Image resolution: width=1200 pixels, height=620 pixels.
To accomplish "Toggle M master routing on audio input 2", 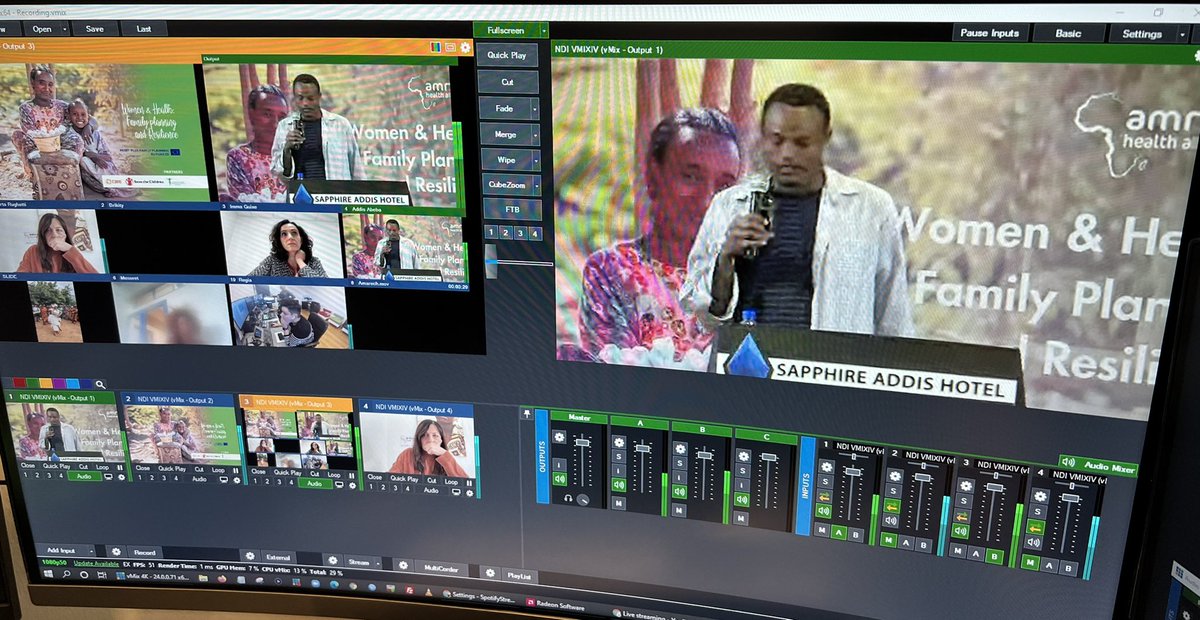I will (x=888, y=540).
